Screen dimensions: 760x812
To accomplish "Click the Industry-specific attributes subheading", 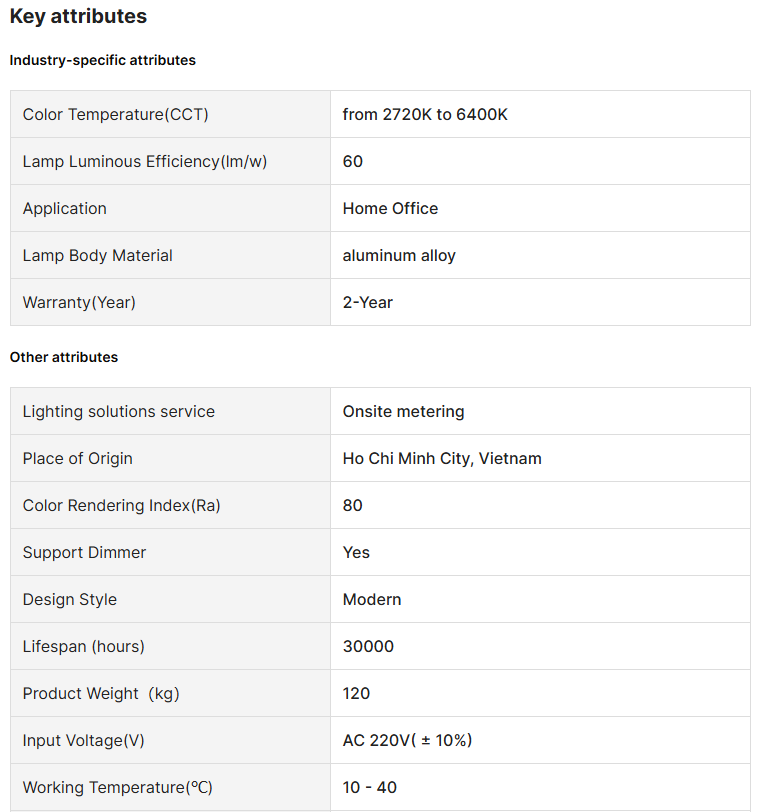I will point(103,60).
